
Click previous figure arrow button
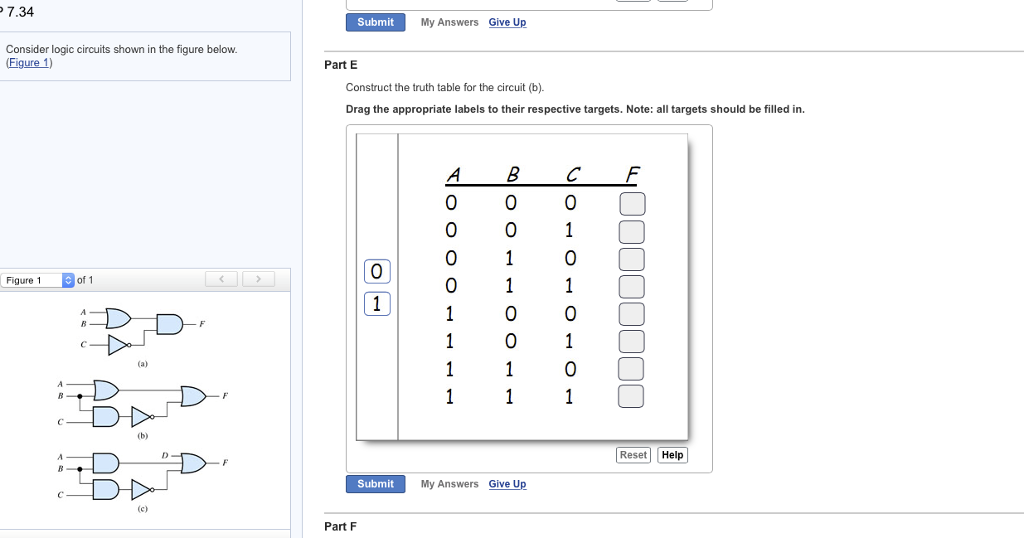pyautogui.click(x=223, y=279)
